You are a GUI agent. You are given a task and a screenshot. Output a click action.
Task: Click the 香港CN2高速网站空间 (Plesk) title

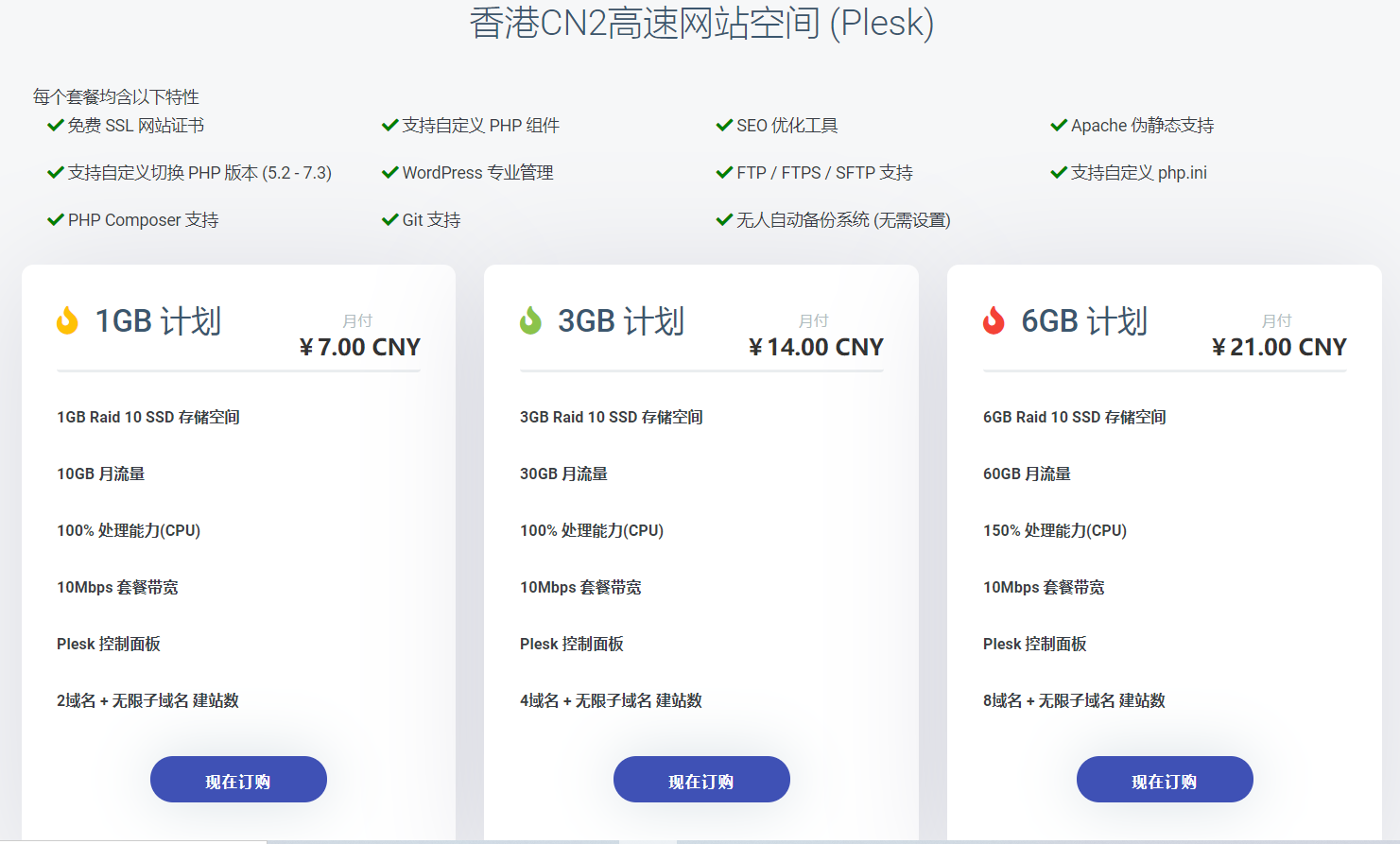pyautogui.click(x=701, y=23)
